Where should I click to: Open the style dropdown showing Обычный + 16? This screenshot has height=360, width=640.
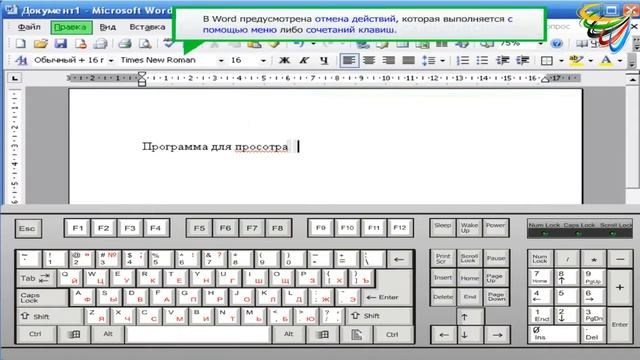tap(111, 60)
